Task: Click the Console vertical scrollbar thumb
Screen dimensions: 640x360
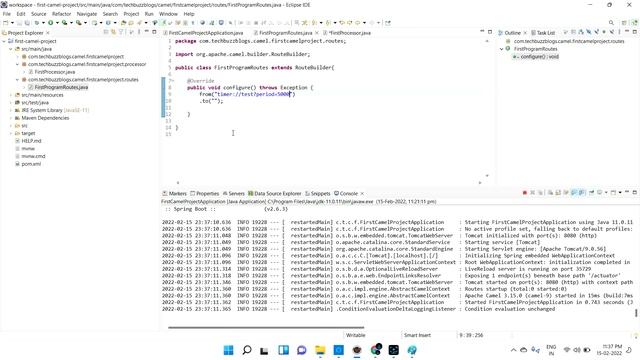Action: 636,313
